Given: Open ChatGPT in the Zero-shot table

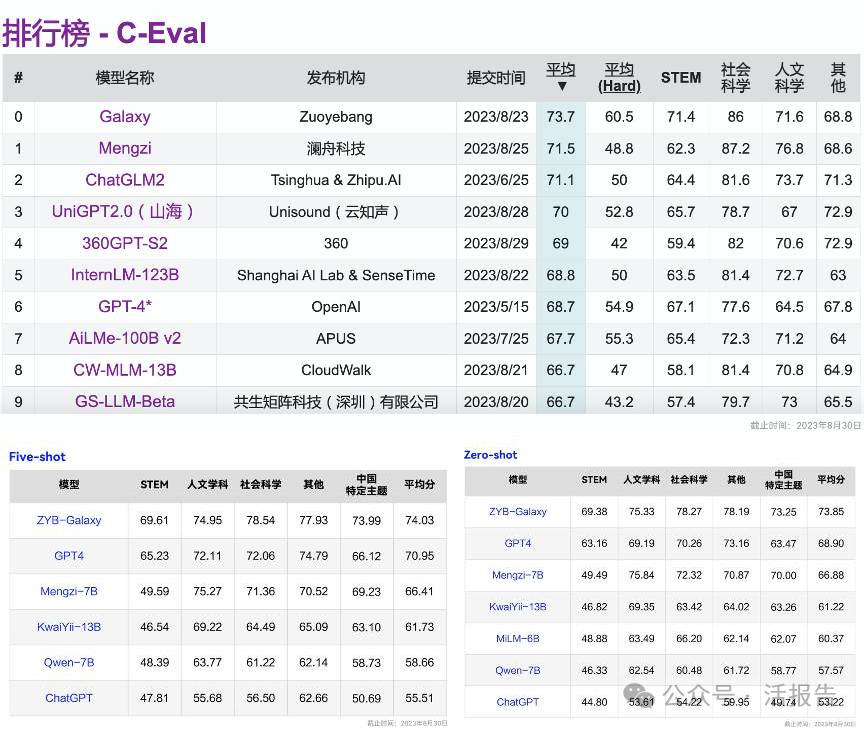Looking at the screenshot, I should [516, 703].
